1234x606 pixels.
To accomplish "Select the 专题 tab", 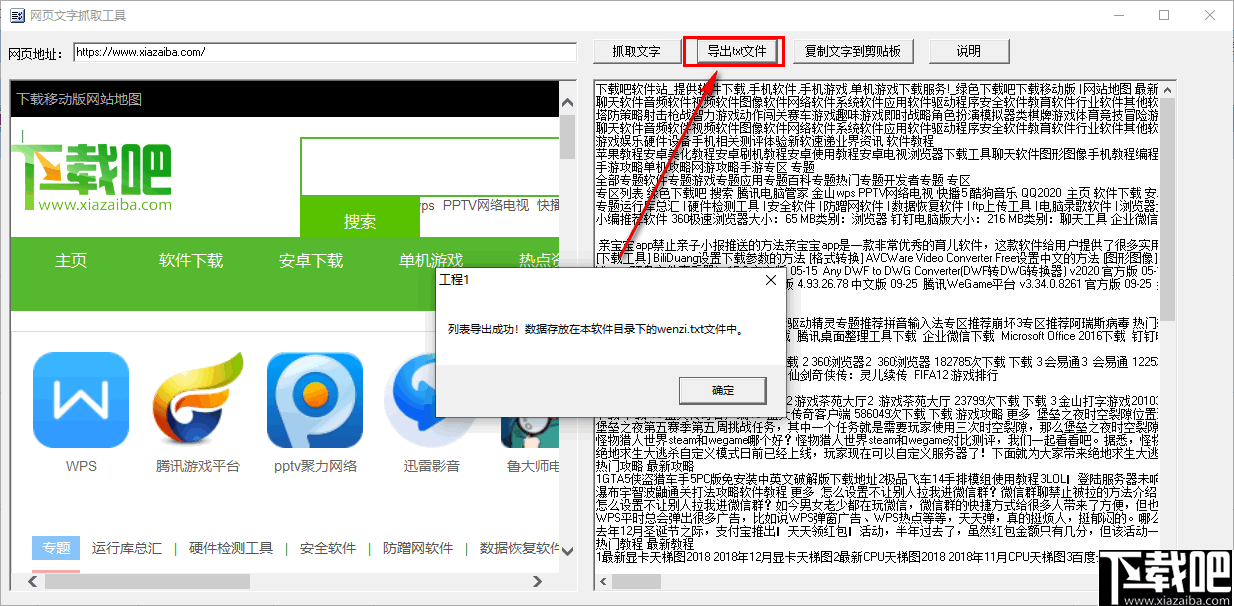I will click(56, 548).
